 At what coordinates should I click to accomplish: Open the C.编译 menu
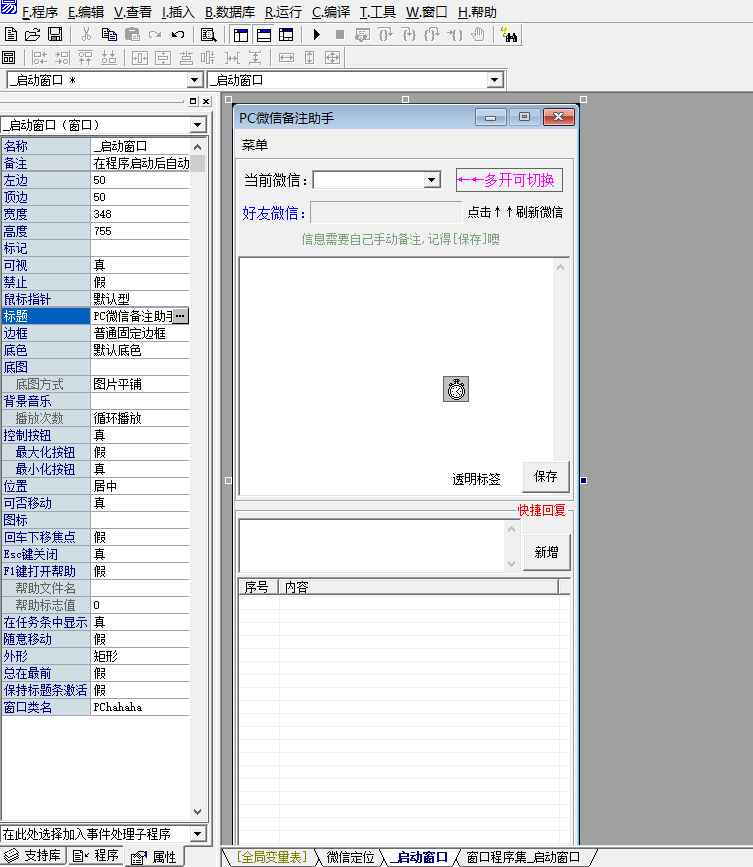331,12
